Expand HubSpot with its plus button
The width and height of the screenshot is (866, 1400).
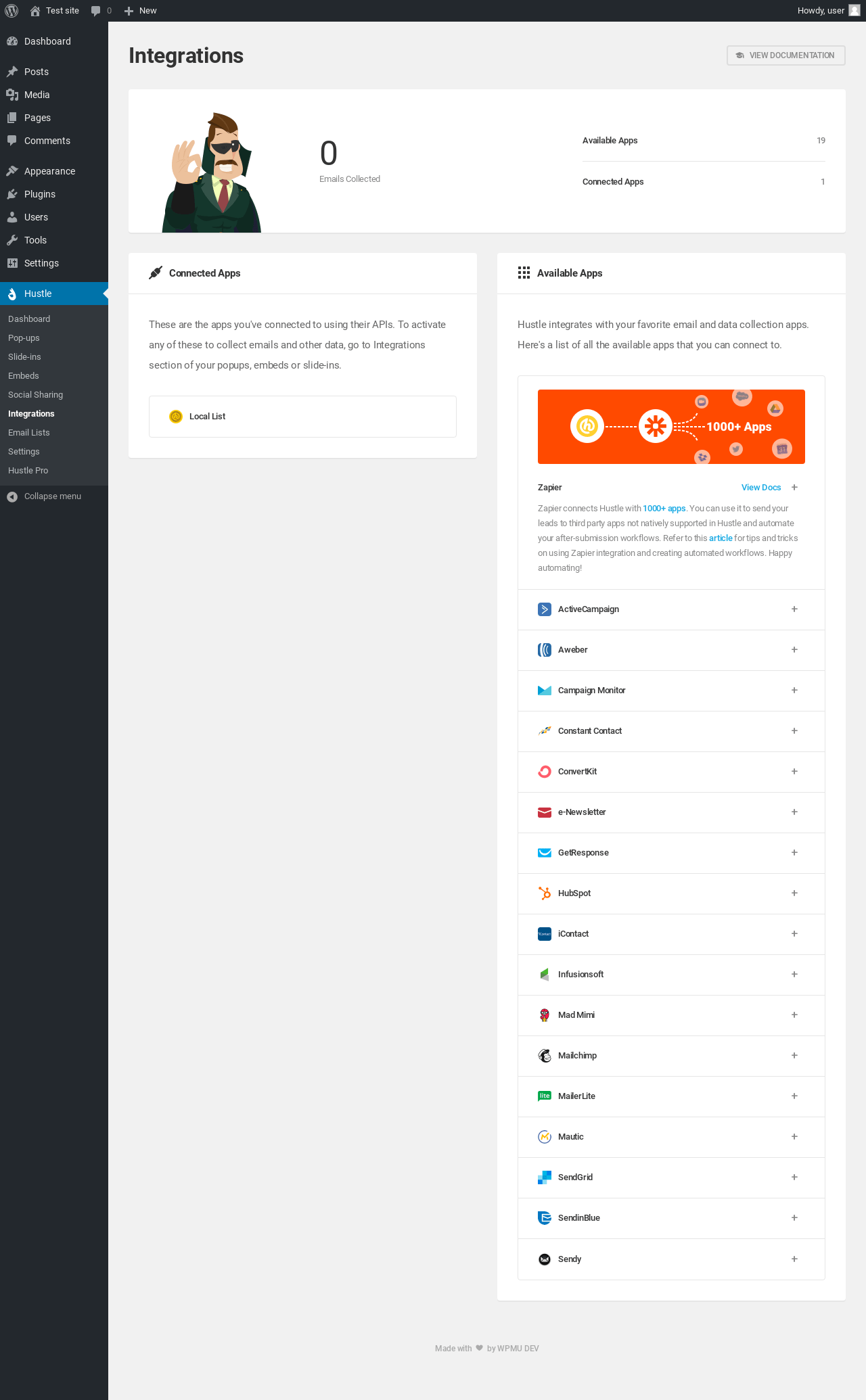click(794, 893)
